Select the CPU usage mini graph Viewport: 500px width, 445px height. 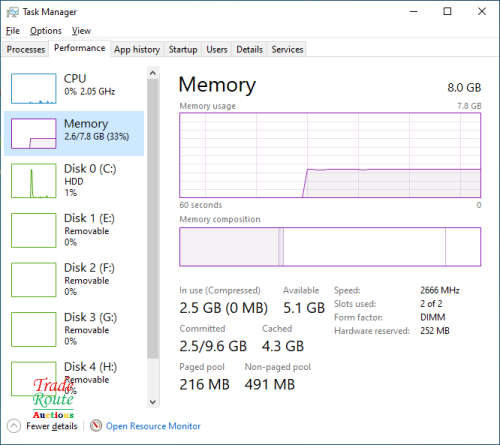coord(34,89)
